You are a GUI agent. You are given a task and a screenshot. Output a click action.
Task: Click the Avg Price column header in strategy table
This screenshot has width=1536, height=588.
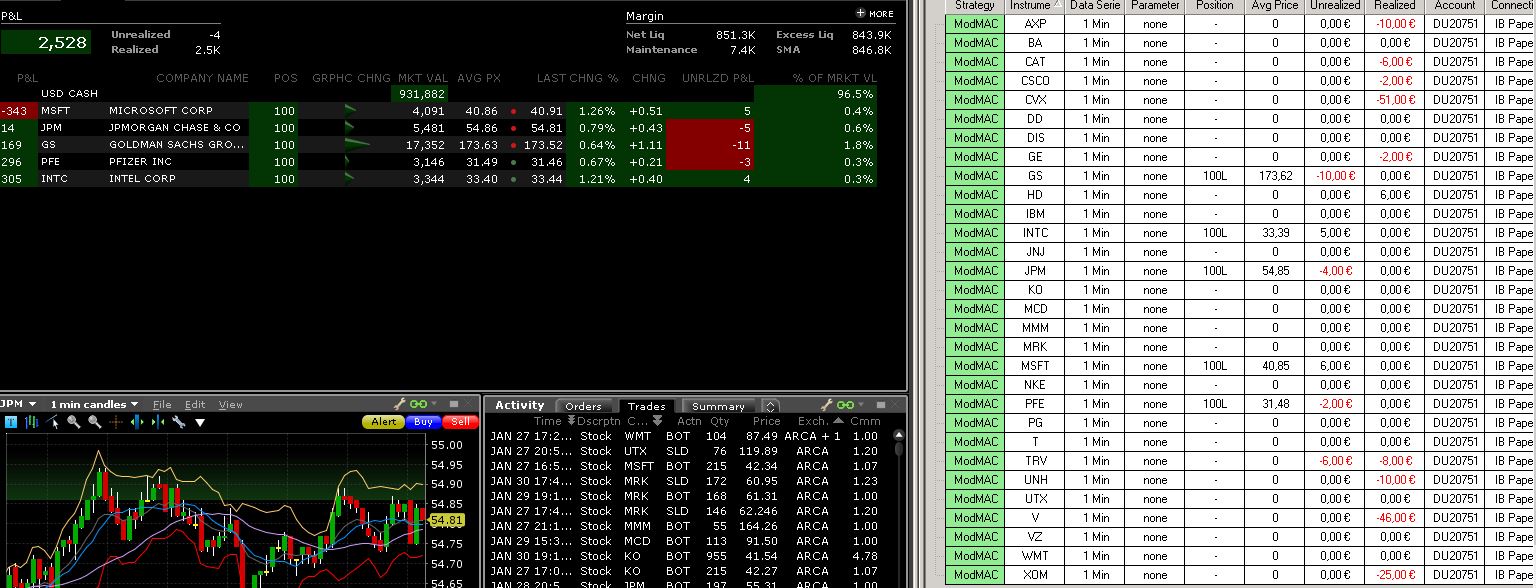tap(1275, 5)
